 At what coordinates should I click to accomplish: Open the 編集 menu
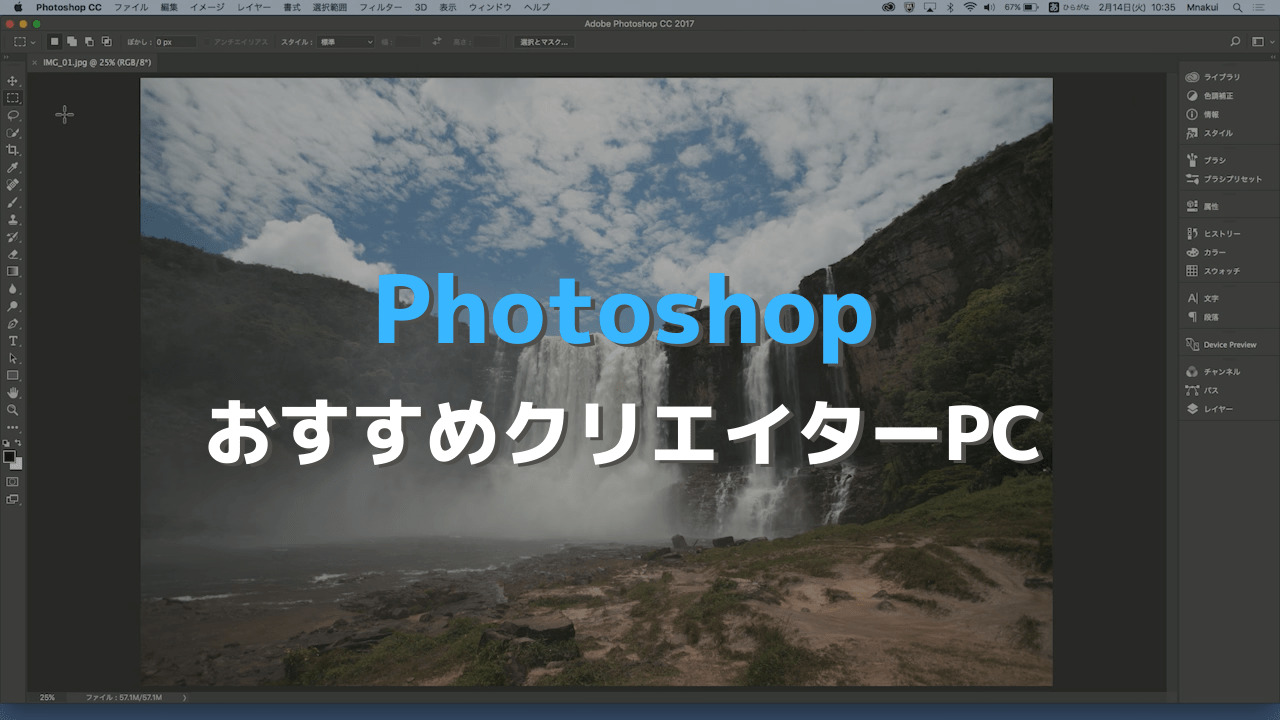click(169, 7)
